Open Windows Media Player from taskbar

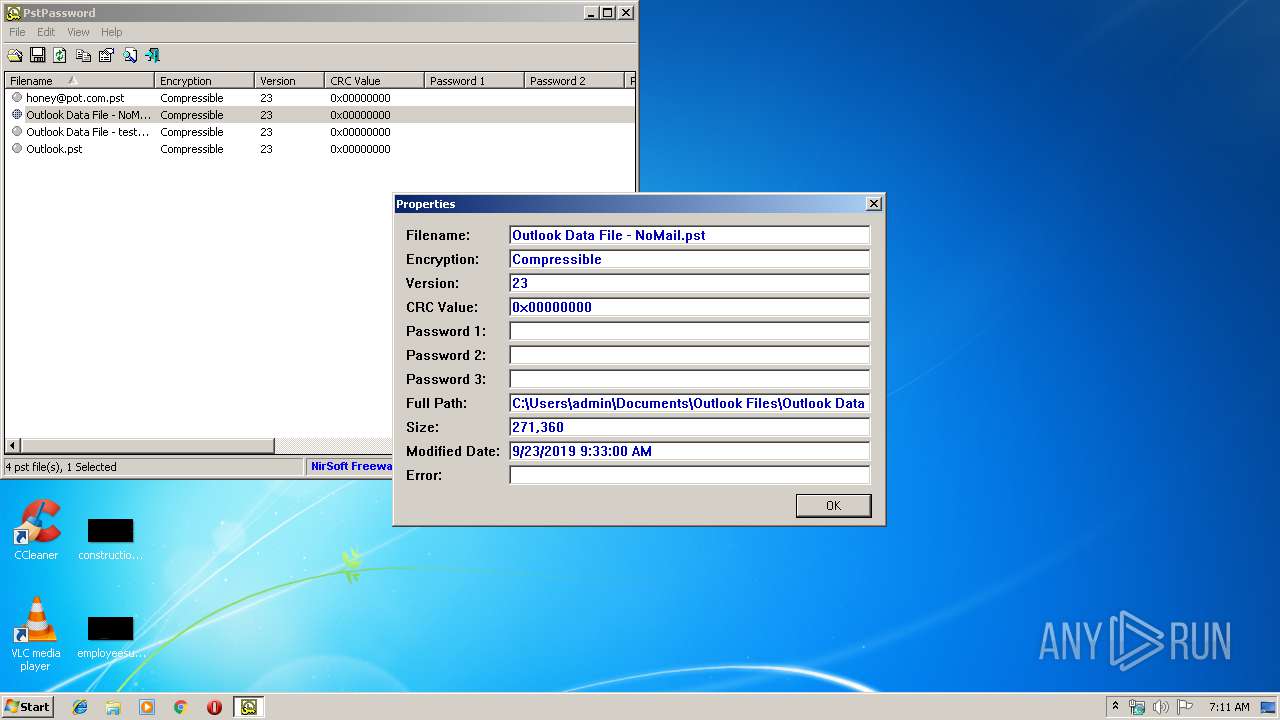pyautogui.click(x=147, y=707)
